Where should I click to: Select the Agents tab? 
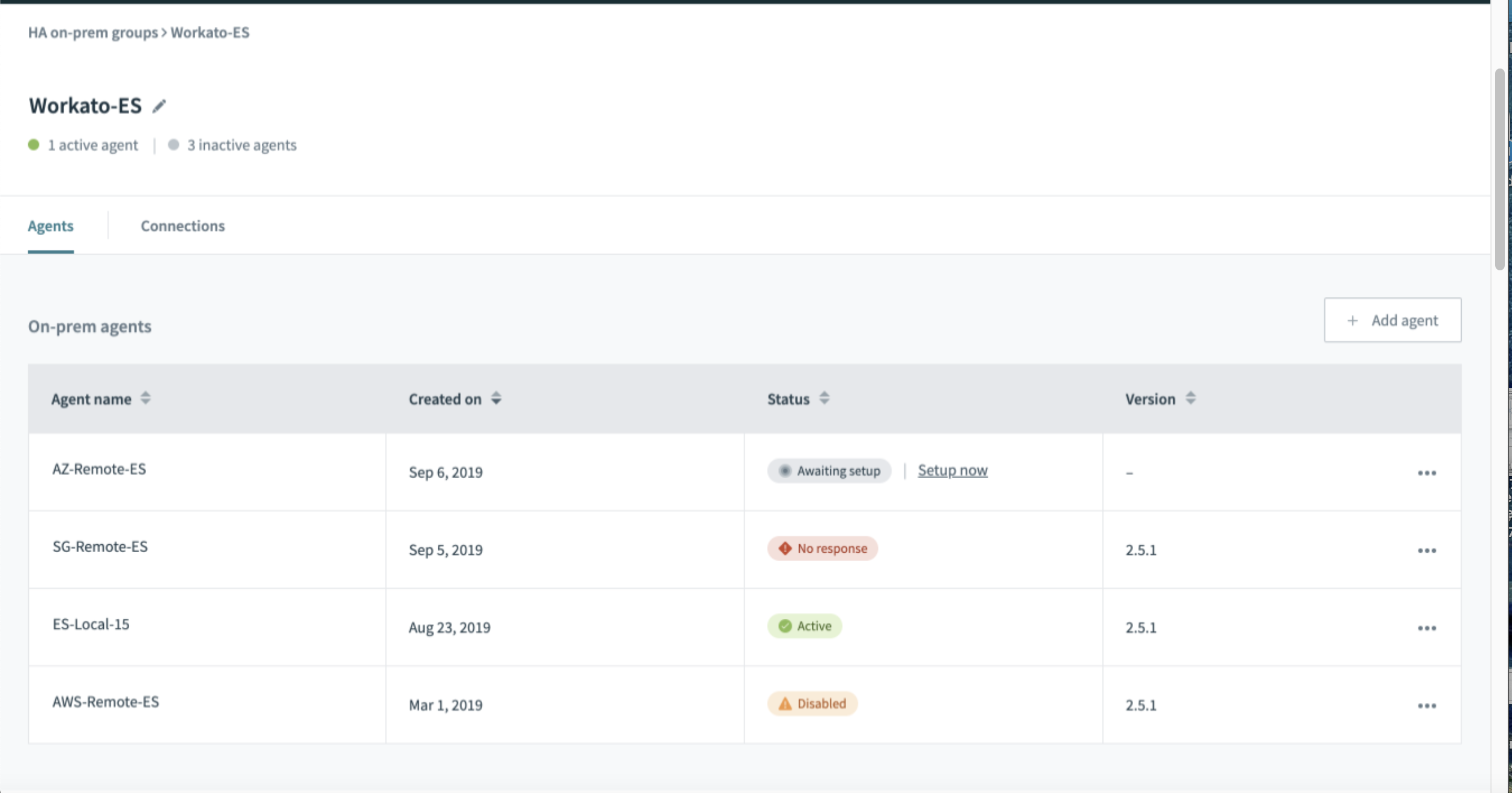[x=50, y=226]
